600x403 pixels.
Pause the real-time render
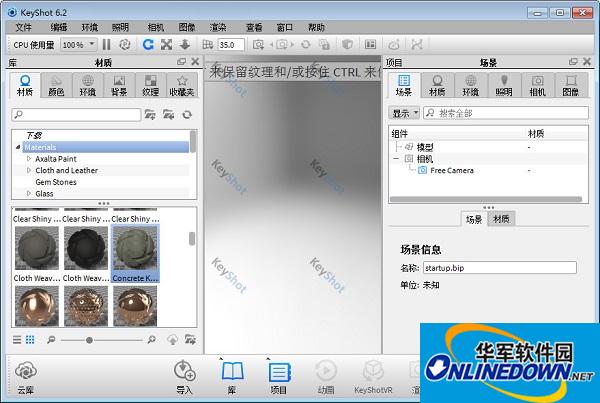[106, 45]
